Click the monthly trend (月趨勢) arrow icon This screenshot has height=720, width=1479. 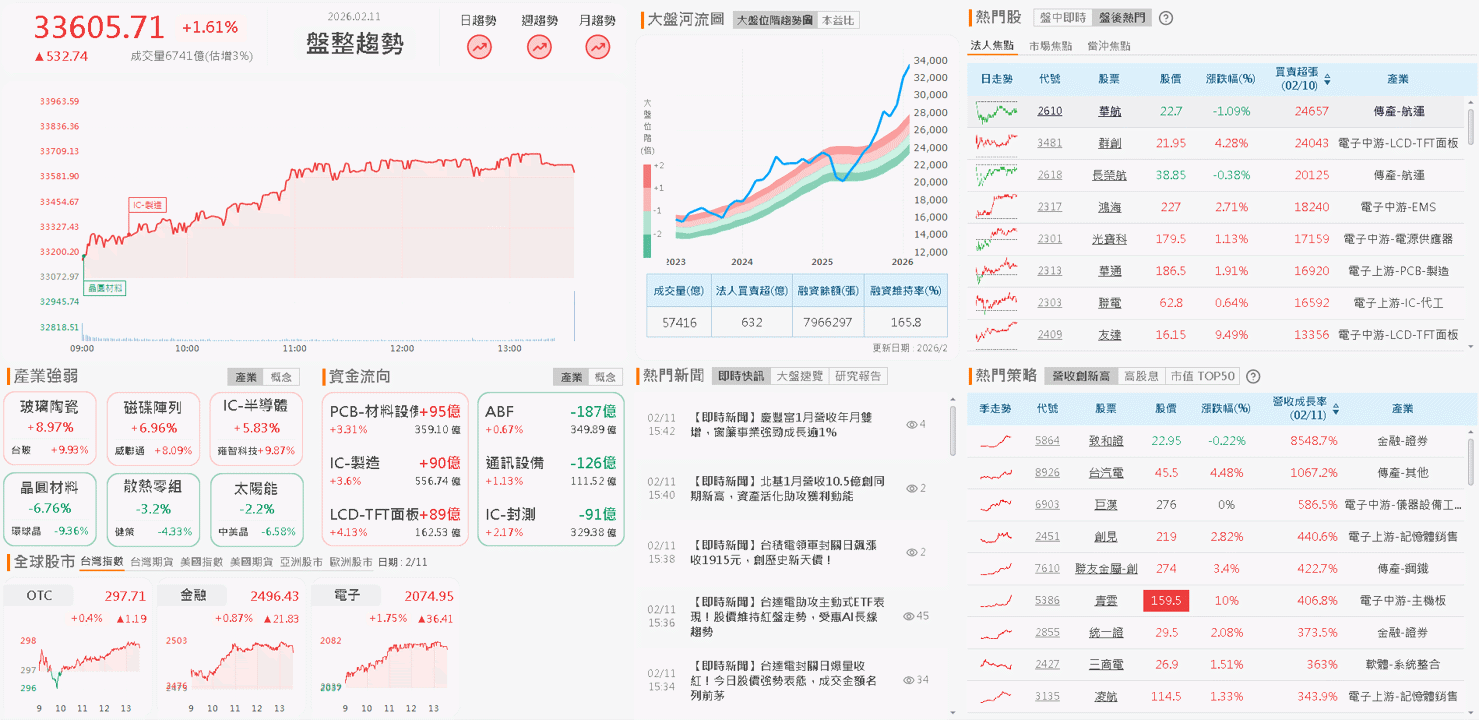[598, 46]
